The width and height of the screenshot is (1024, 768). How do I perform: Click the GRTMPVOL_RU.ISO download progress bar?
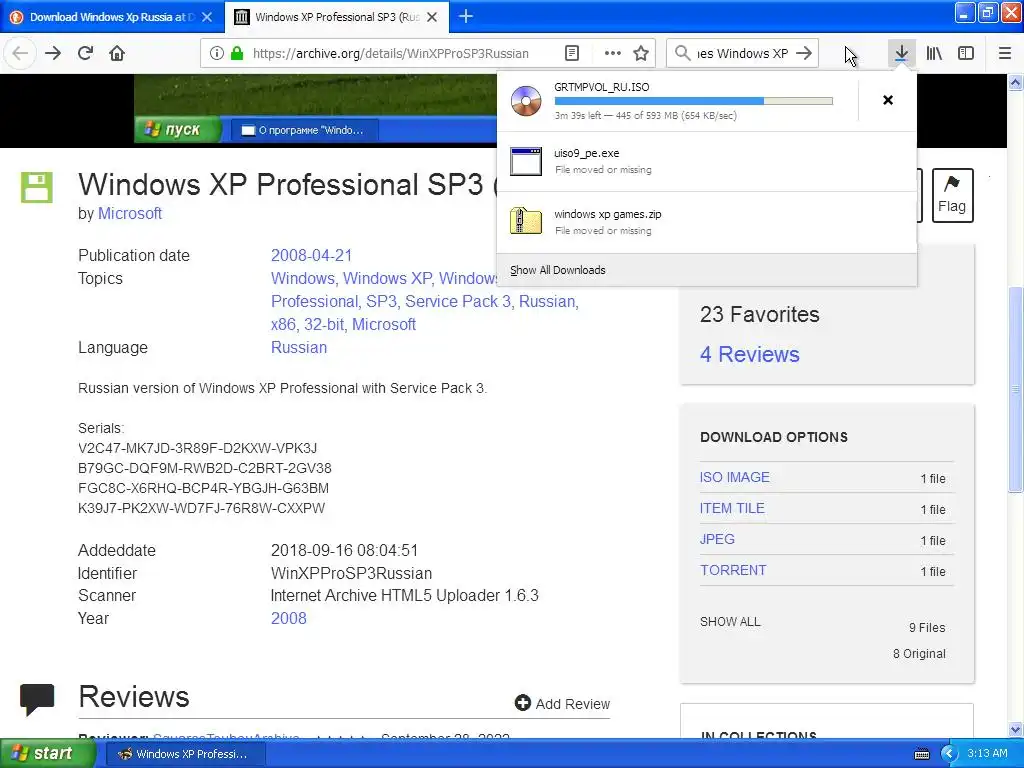[x=694, y=101]
